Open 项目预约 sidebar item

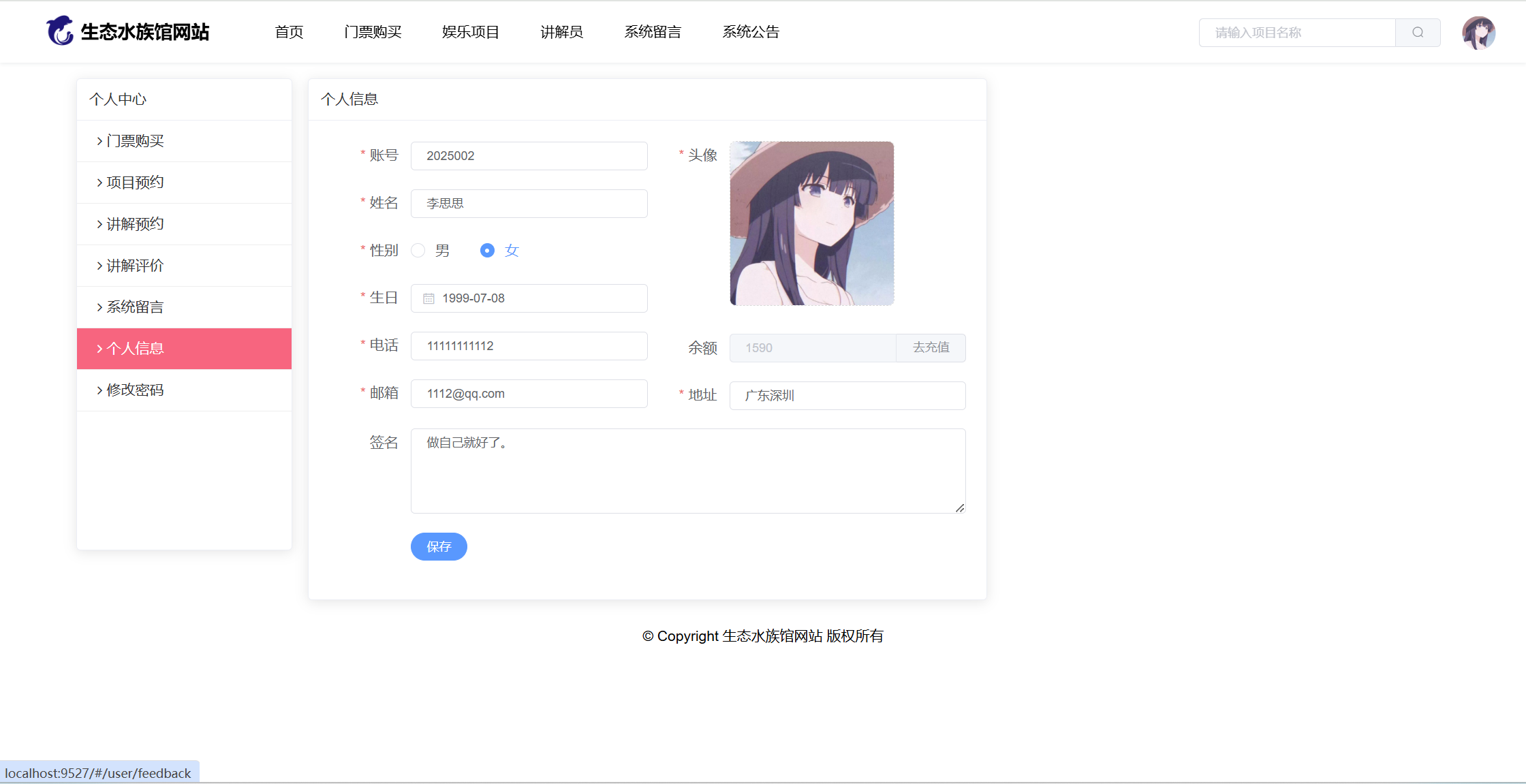(135, 183)
